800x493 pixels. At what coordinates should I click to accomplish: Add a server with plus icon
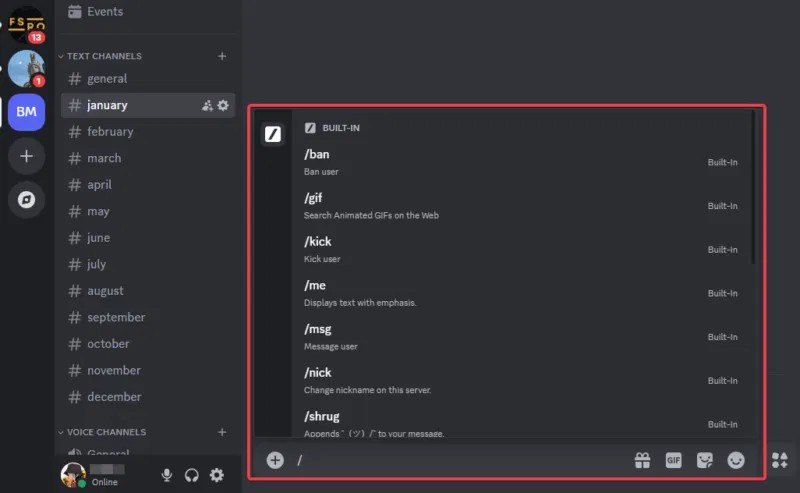[x=27, y=156]
